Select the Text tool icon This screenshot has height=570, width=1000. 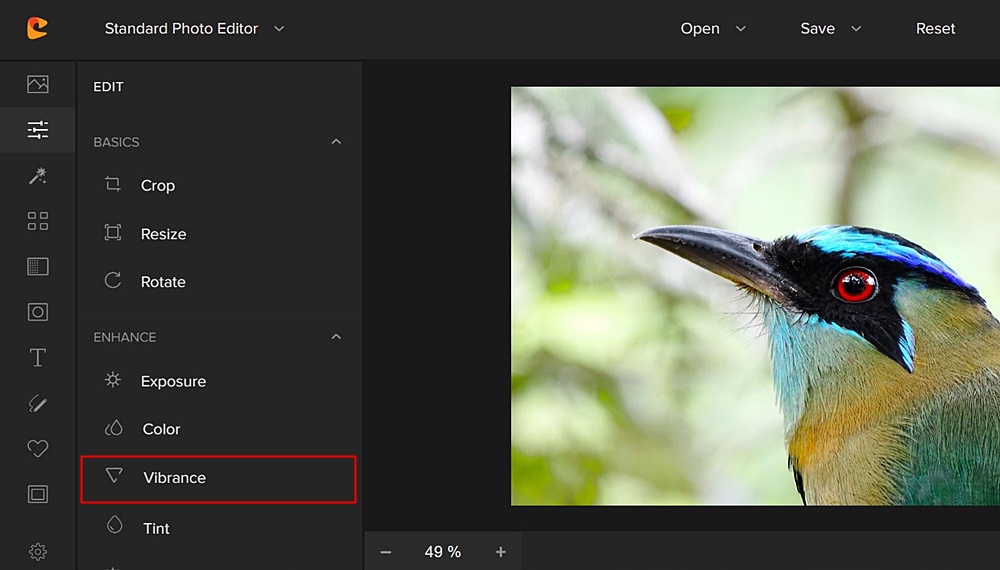pos(38,357)
